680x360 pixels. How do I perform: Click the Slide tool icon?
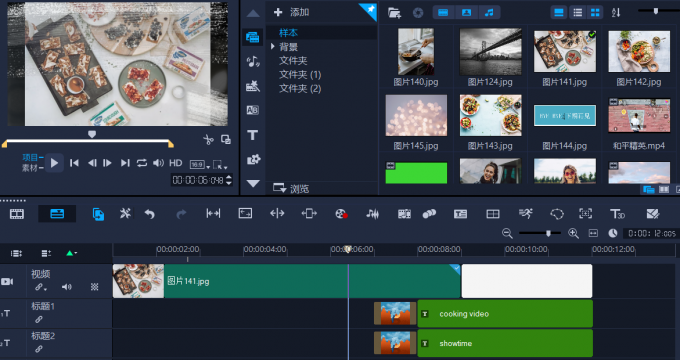click(309, 213)
